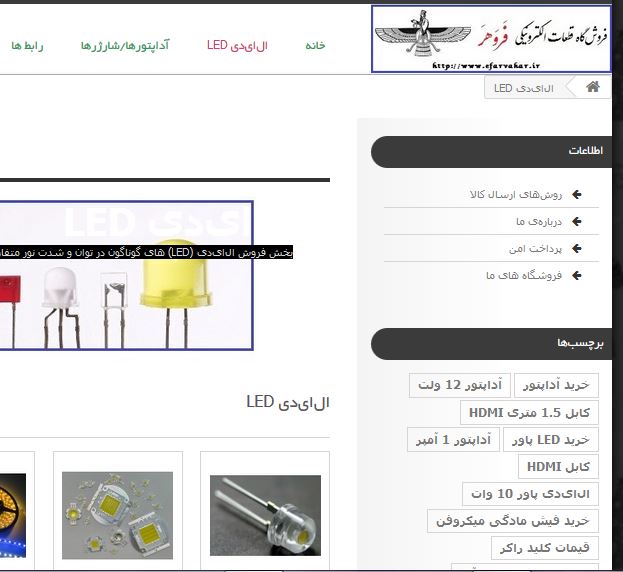
Task: Click ال‌ای‌دی LED breadcrumb entry
Action: (524, 88)
